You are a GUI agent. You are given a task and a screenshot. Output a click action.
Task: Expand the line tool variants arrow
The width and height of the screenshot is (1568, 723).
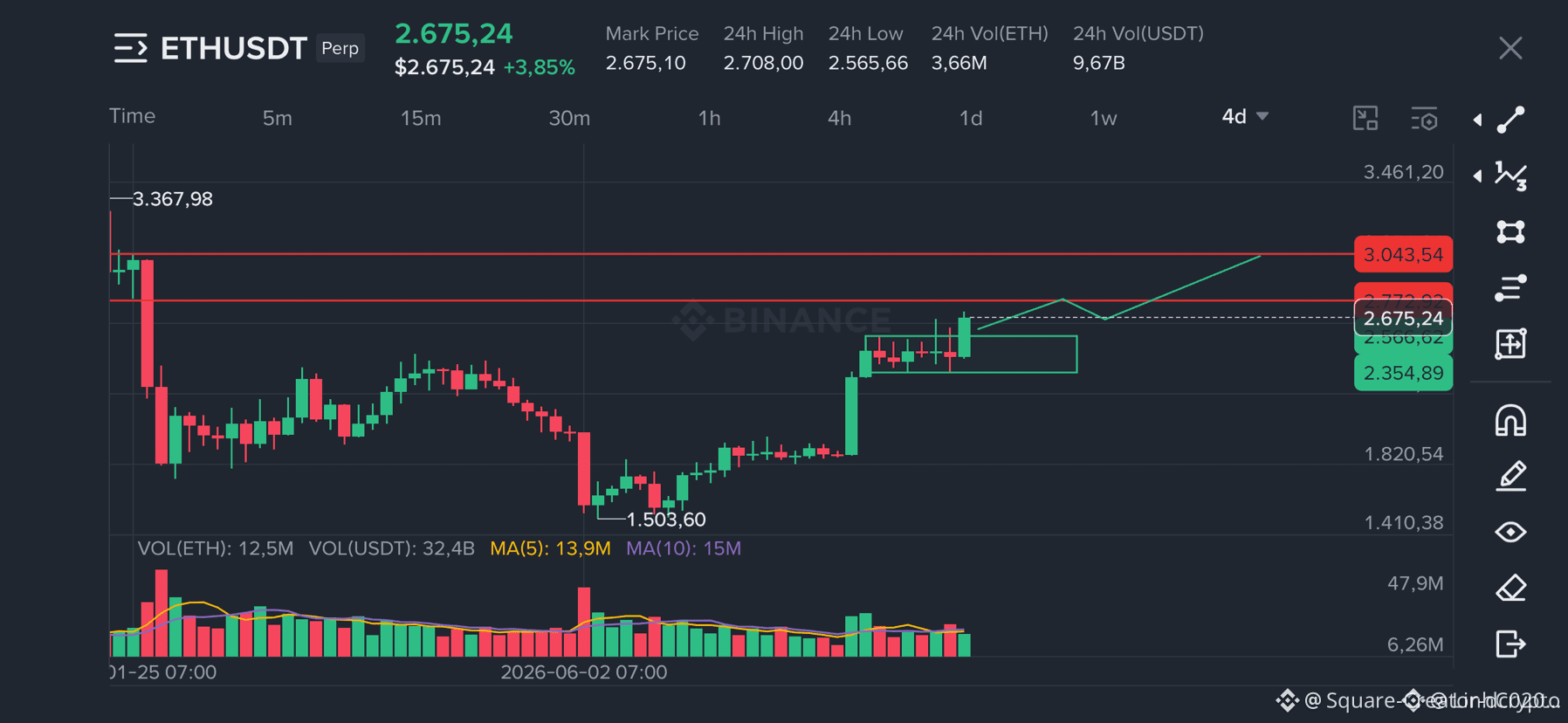click(1477, 120)
